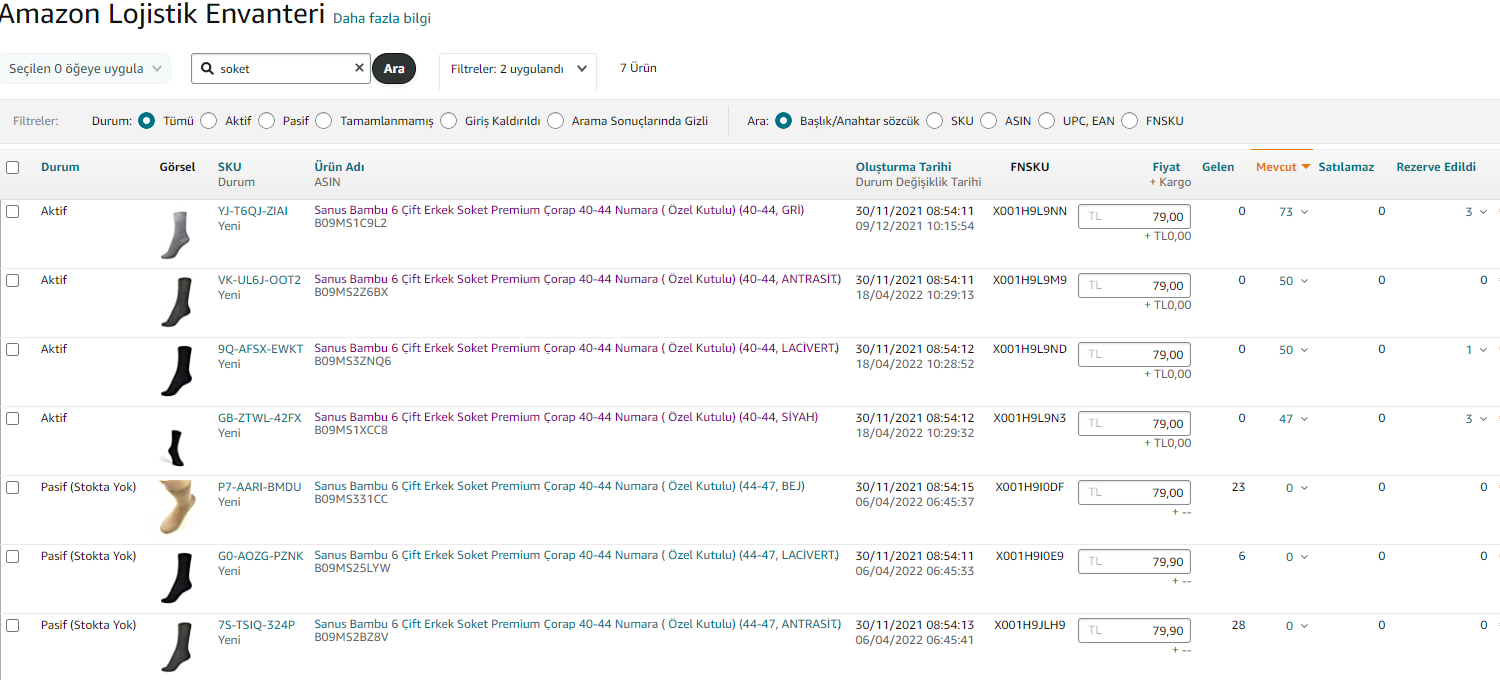Edit price field for GB-ZTWL-42FX
The image size is (1500, 680).
point(1134,424)
